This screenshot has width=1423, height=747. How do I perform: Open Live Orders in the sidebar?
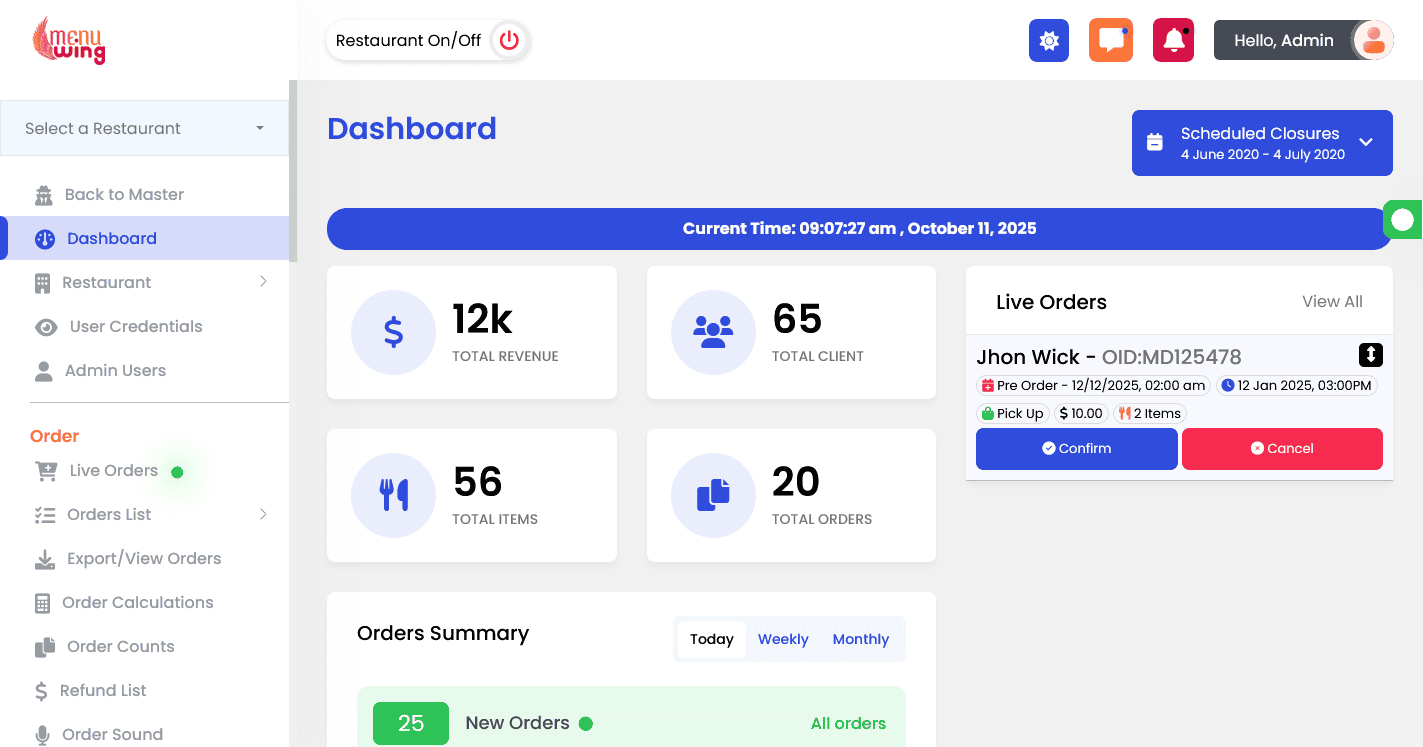click(113, 470)
